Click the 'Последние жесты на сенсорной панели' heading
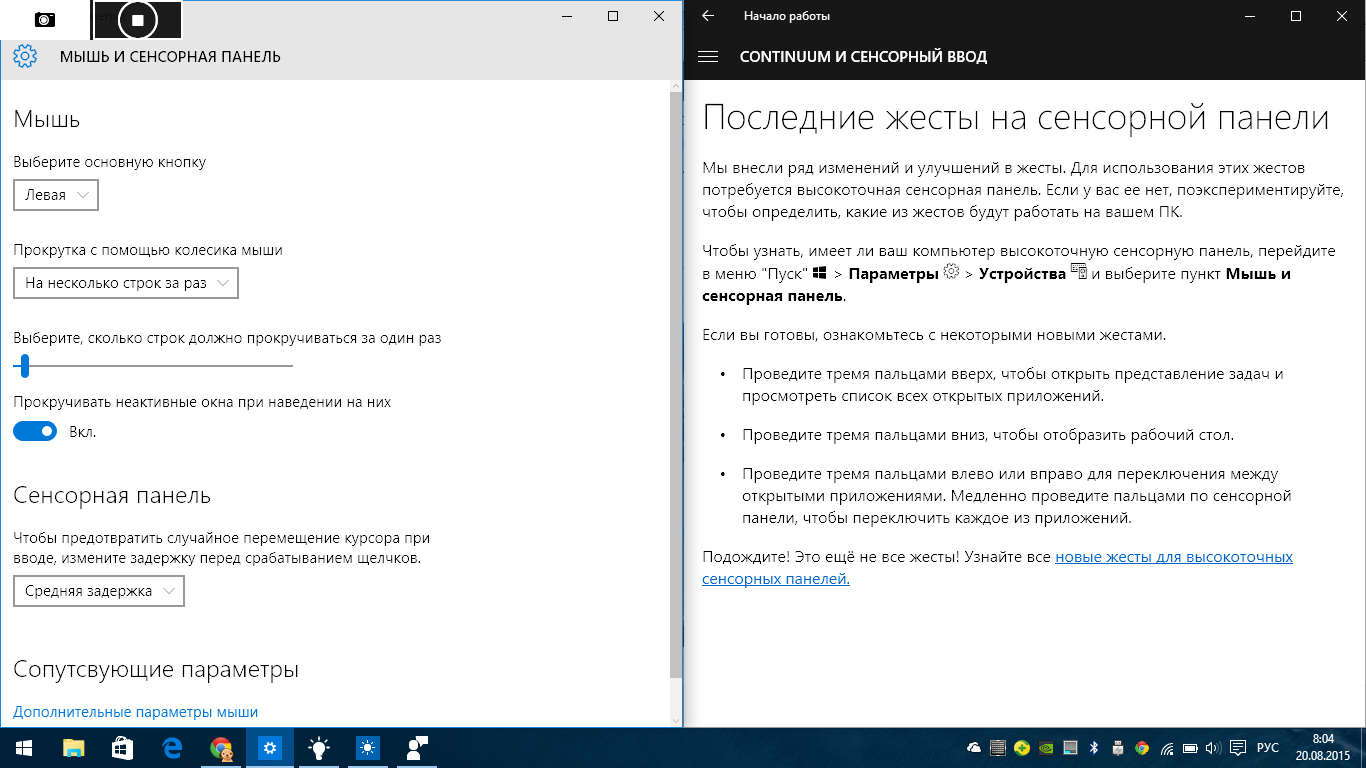1366x768 pixels. pos(1016,117)
